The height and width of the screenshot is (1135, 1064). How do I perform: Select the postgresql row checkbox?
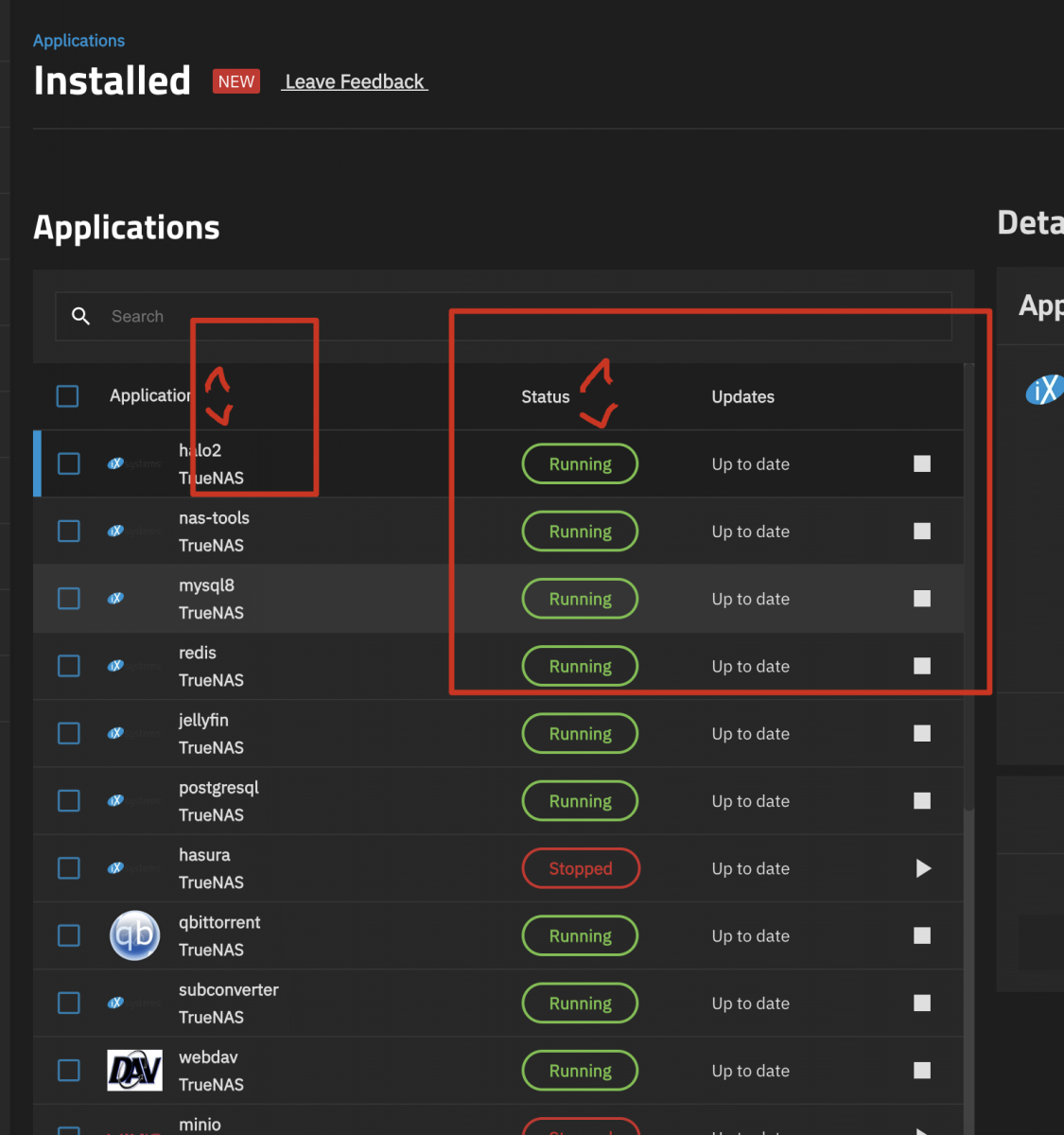pos(69,801)
